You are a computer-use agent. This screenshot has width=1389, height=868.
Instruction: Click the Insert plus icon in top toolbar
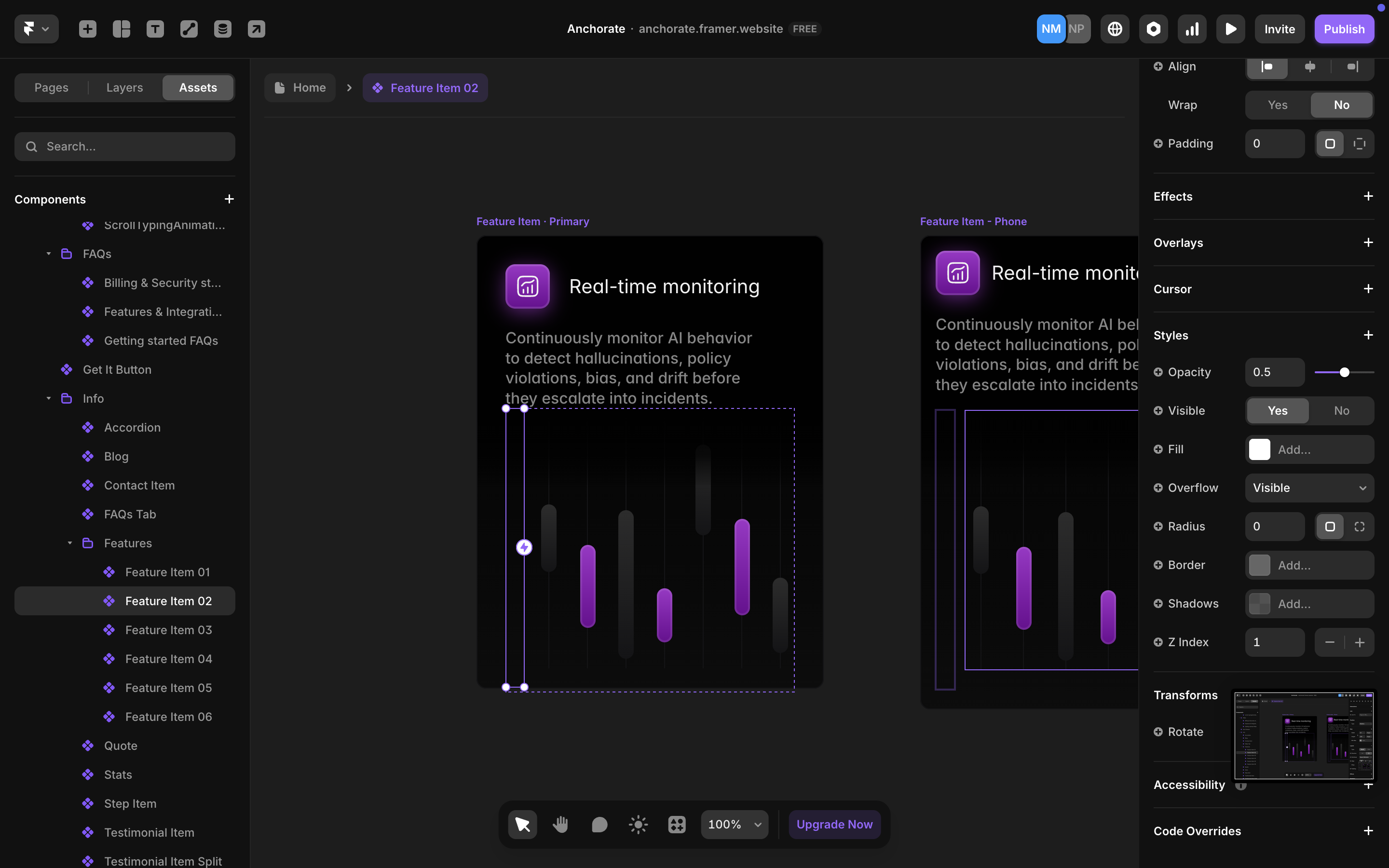pos(87,29)
